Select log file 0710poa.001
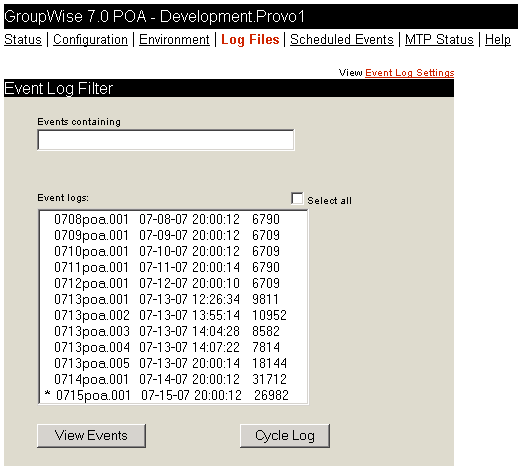Image resolution: width=518 pixels, height=476 pixels. [173, 251]
